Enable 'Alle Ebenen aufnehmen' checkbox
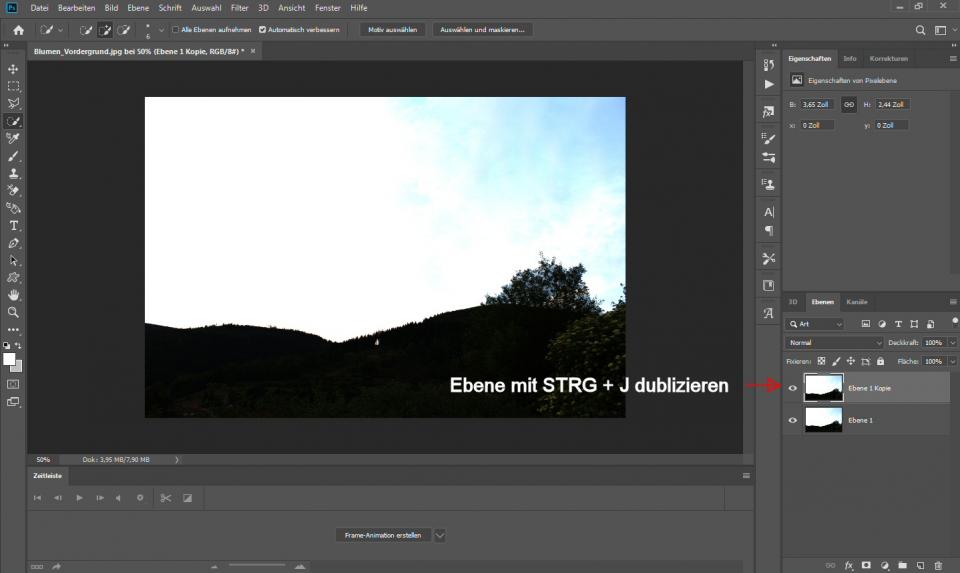The image size is (960, 573). coord(176,30)
